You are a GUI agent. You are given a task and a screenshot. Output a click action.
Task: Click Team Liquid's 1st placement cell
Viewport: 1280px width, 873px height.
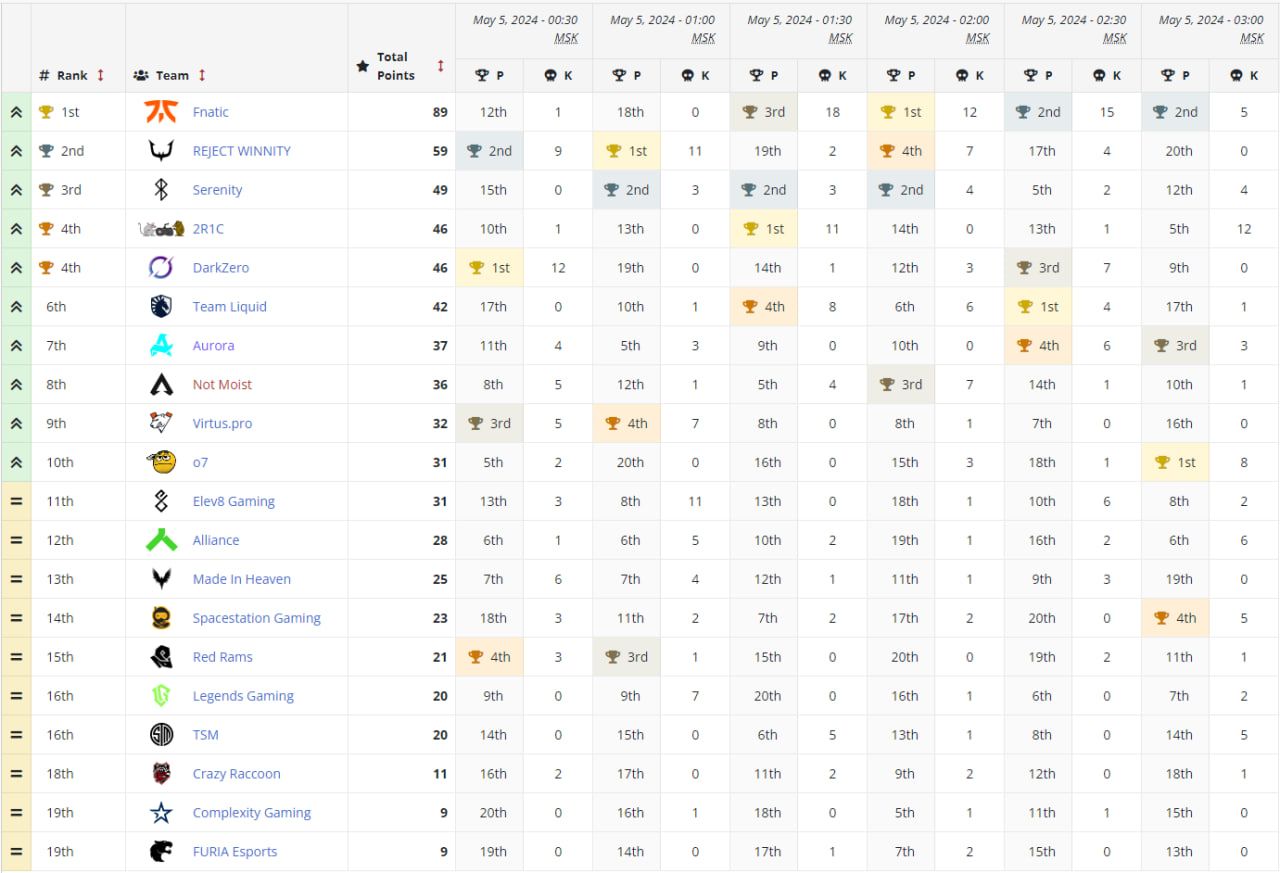[1039, 307]
